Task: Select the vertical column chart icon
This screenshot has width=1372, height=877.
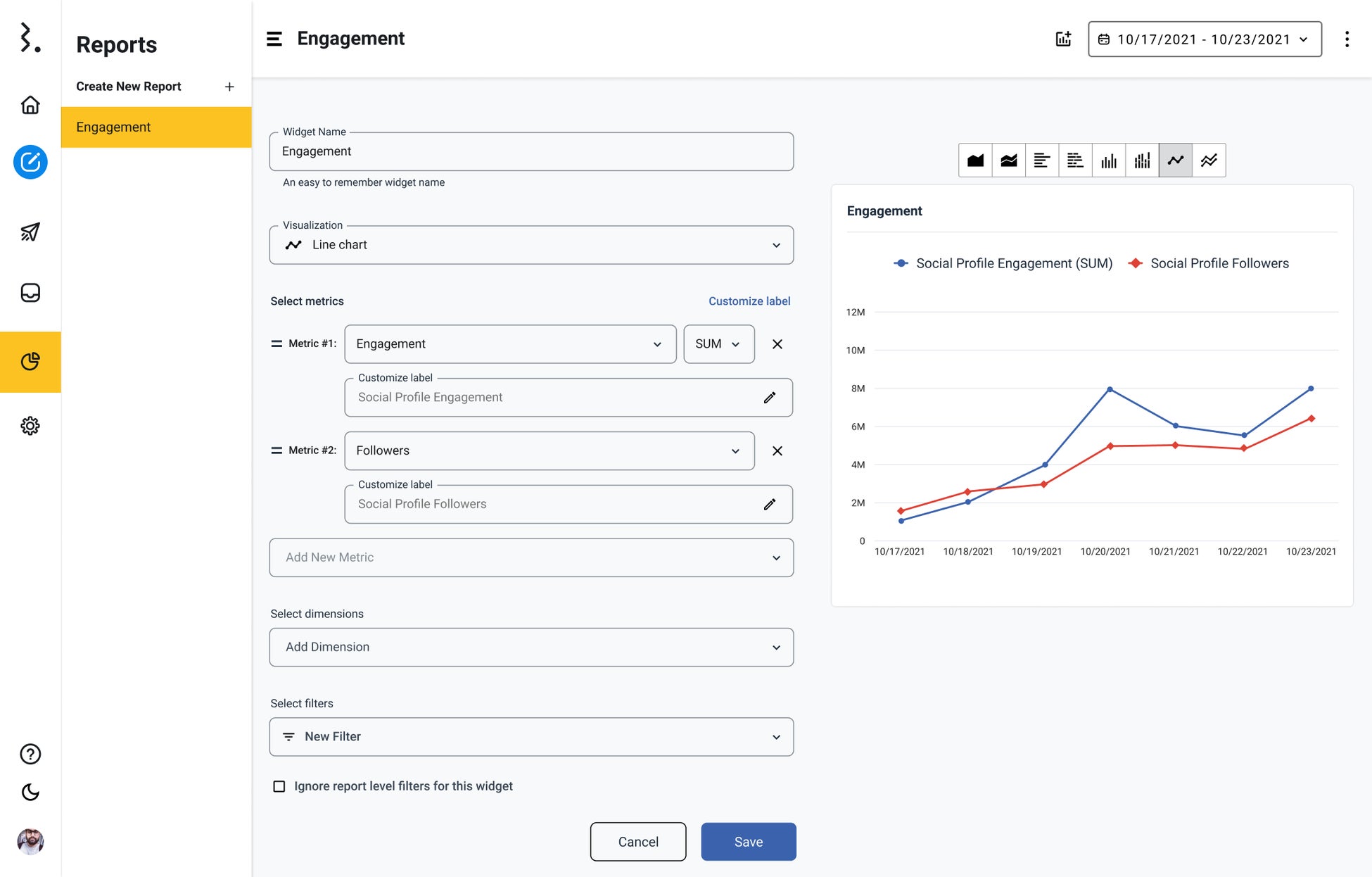Action: (1109, 160)
